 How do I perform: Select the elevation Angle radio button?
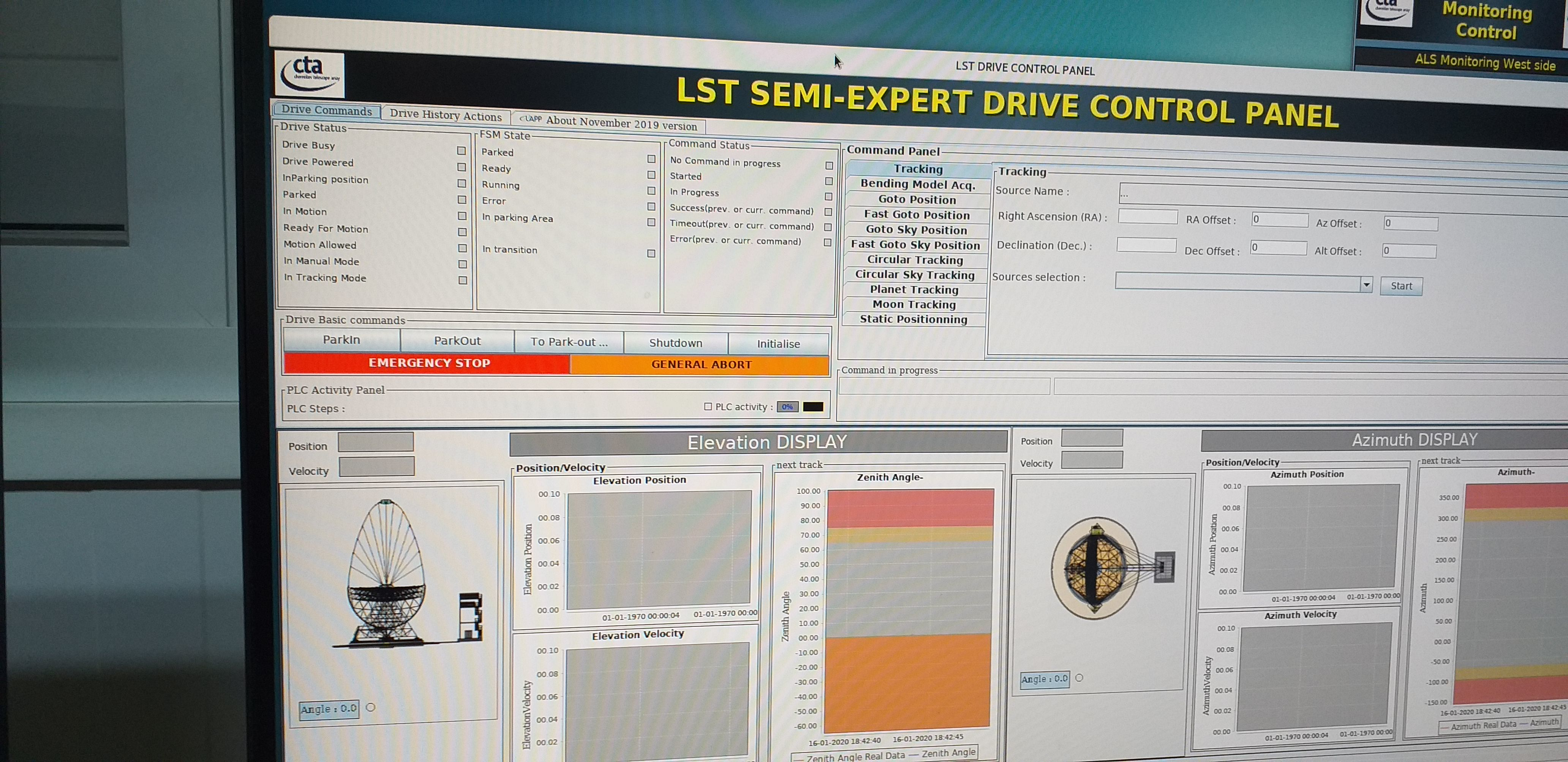(x=371, y=707)
